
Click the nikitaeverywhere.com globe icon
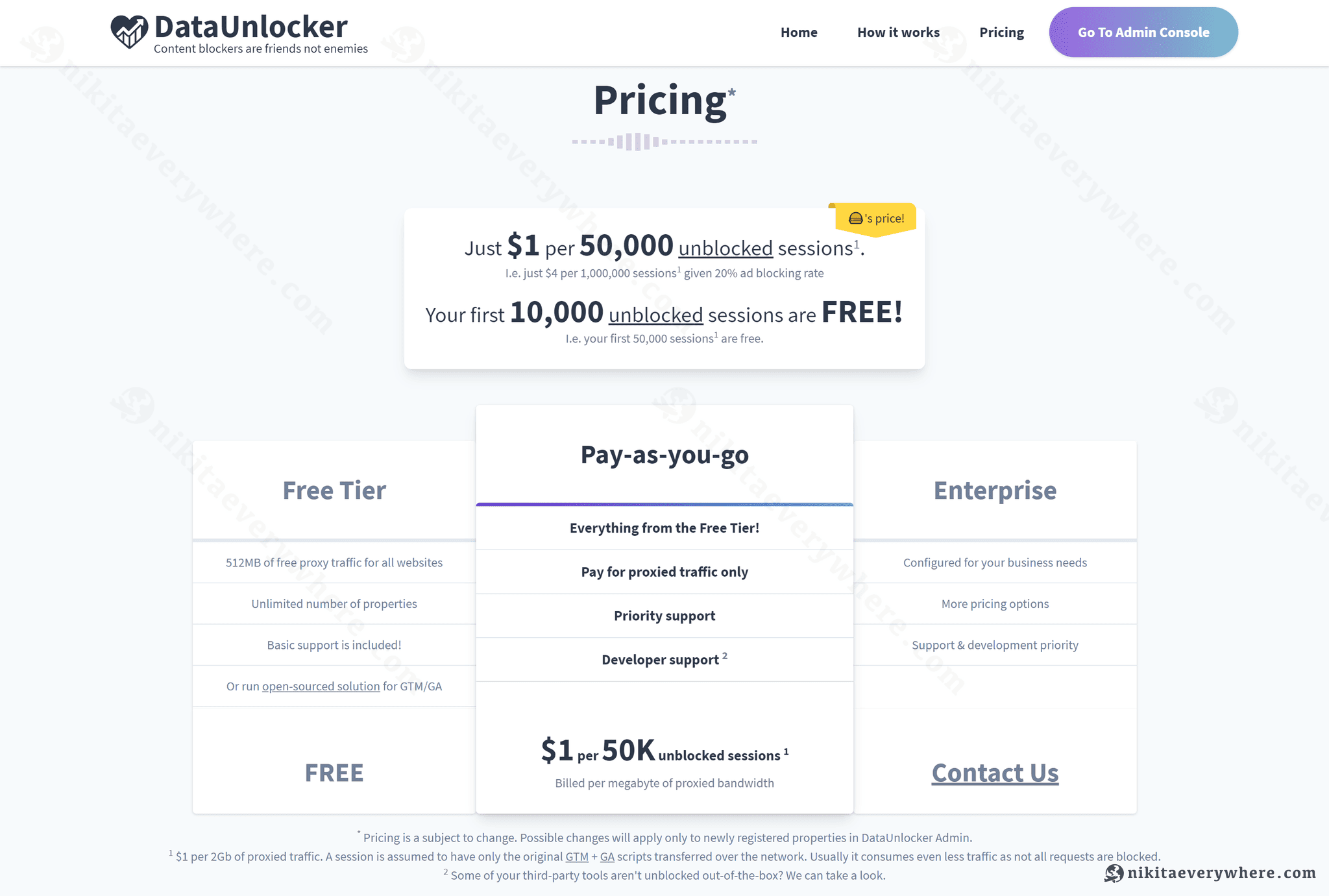[x=1114, y=873]
